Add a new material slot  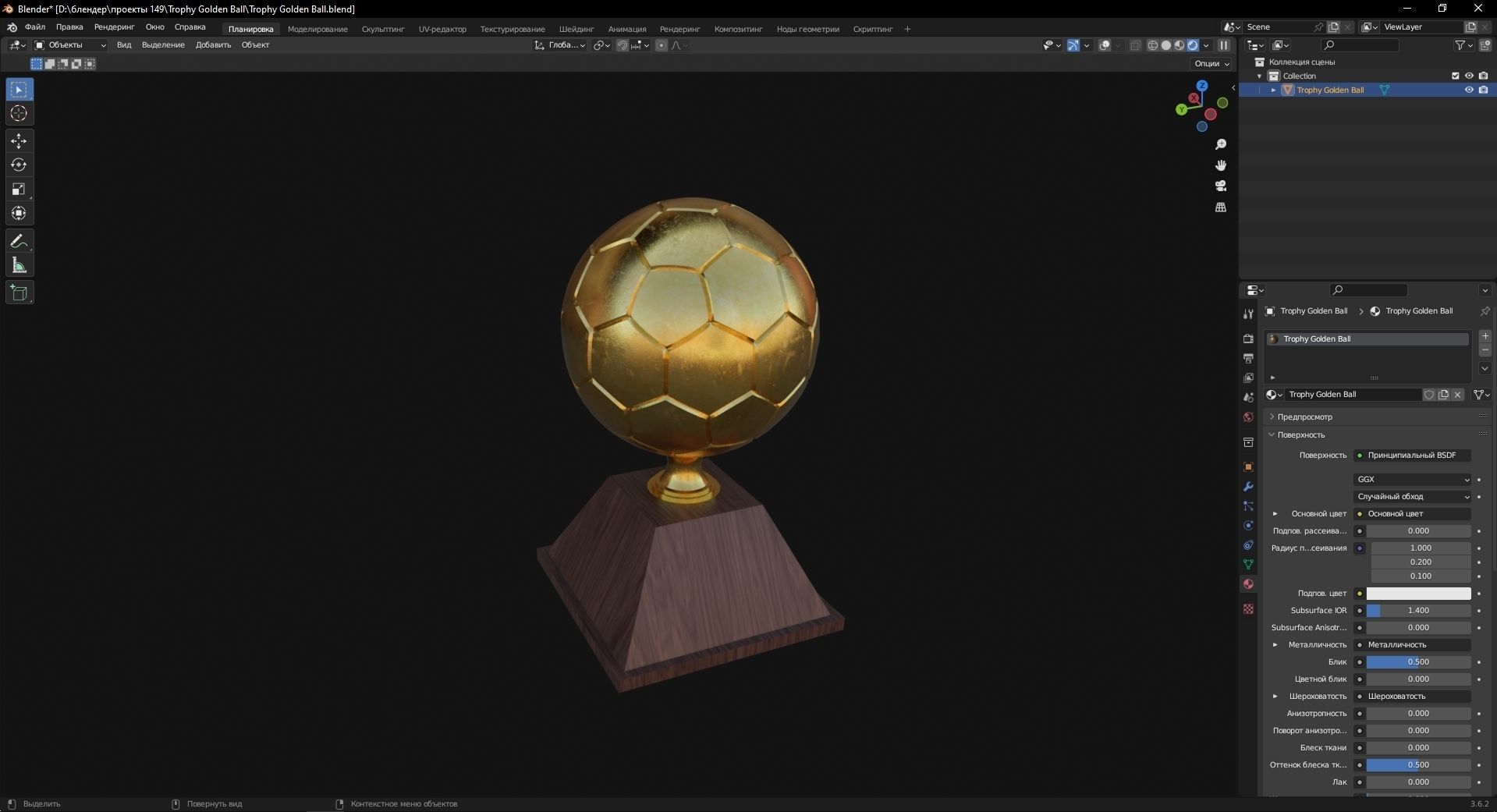click(1485, 336)
